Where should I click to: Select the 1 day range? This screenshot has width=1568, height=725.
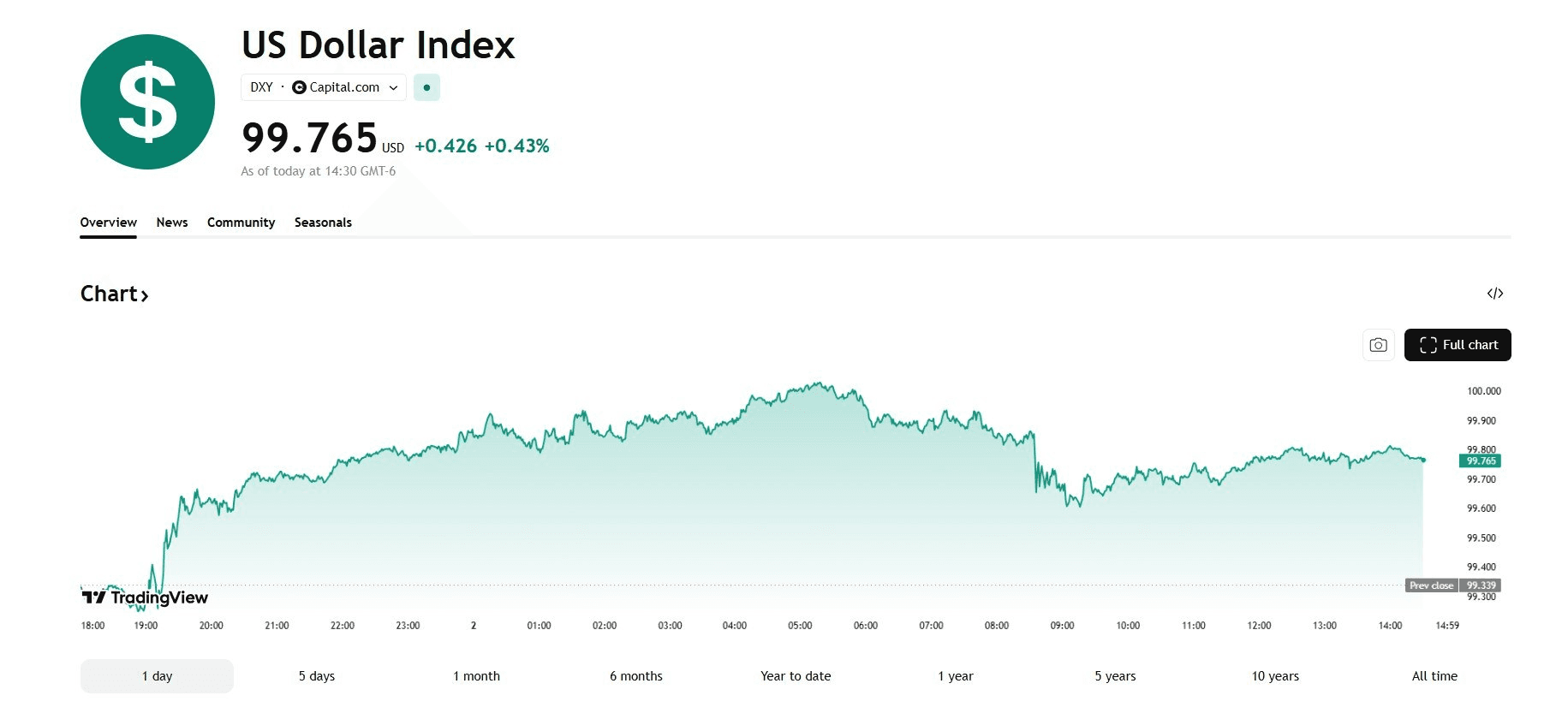pos(157,676)
